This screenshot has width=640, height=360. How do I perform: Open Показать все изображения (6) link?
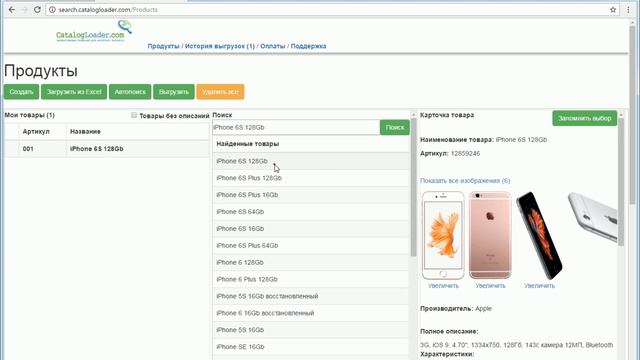tap(465, 180)
